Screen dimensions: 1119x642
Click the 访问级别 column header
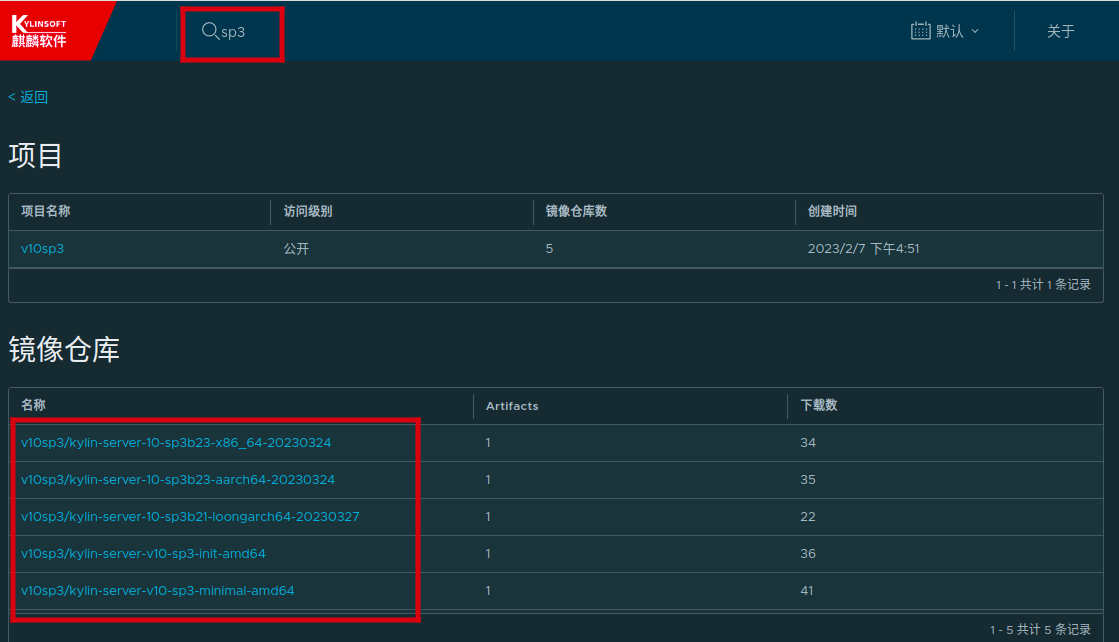(x=308, y=212)
